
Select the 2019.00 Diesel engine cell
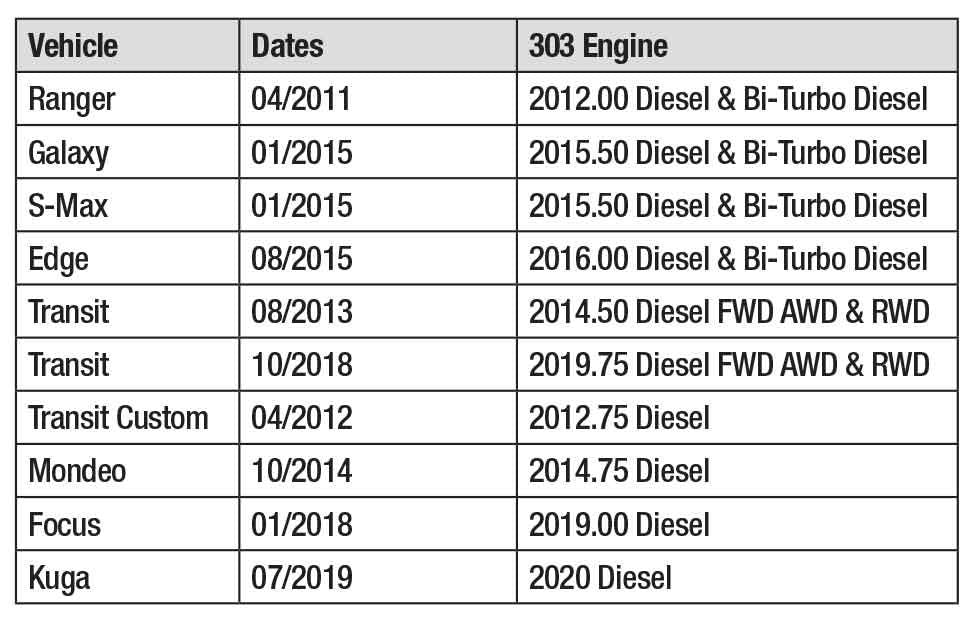(x=619, y=523)
